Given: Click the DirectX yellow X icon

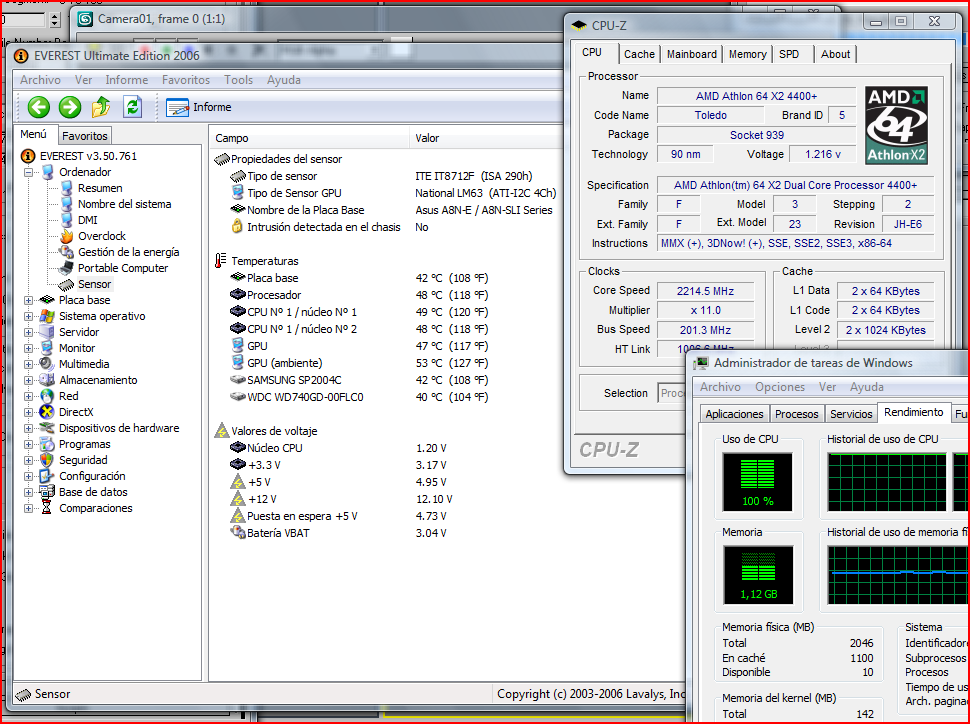Looking at the screenshot, I should pos(47,412).
